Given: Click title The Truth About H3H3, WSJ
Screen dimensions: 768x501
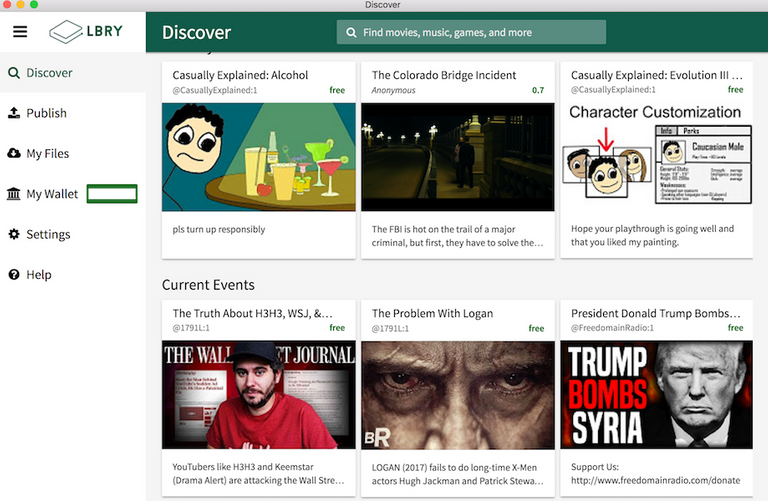Looking at the screenshot, I should click(x=252, y=313).
